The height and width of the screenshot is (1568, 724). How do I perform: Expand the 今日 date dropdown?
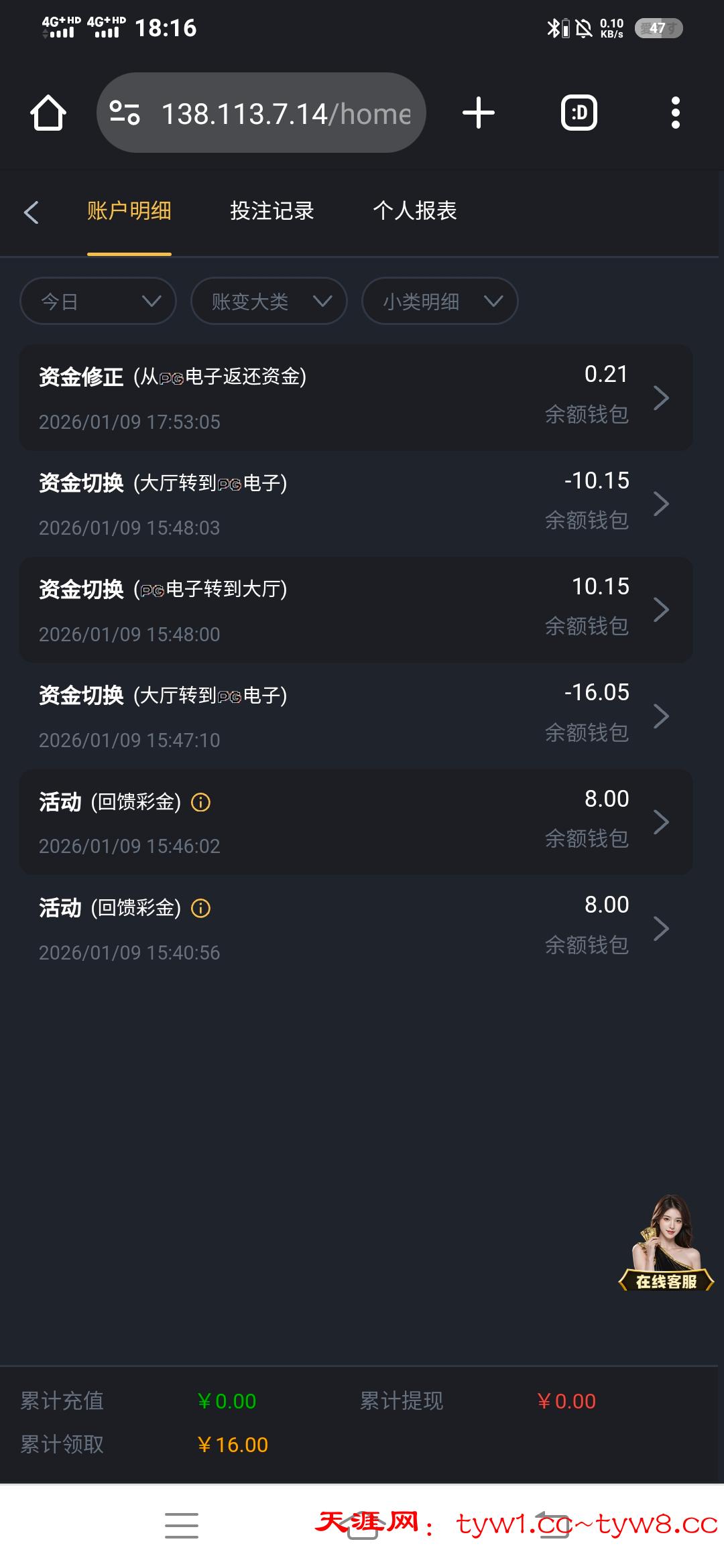point(98,301)
